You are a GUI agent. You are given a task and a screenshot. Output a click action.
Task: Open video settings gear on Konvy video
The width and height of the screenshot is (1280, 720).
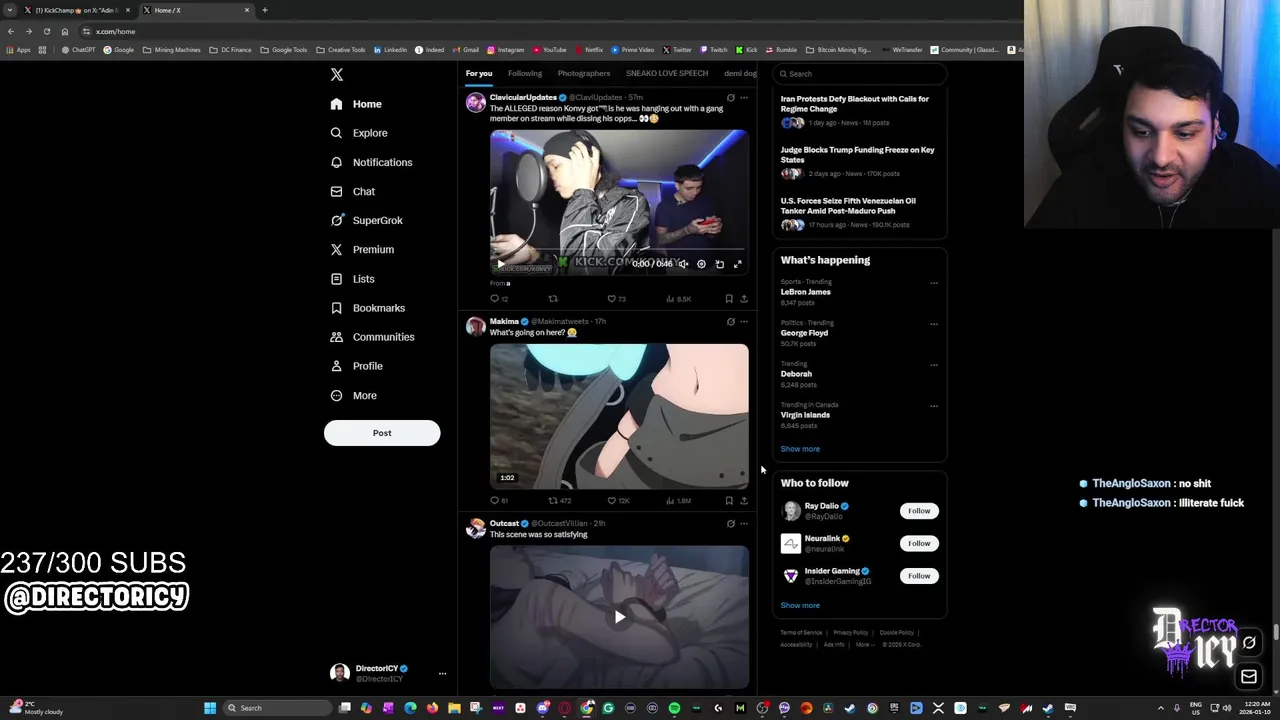tap(701, 264)
